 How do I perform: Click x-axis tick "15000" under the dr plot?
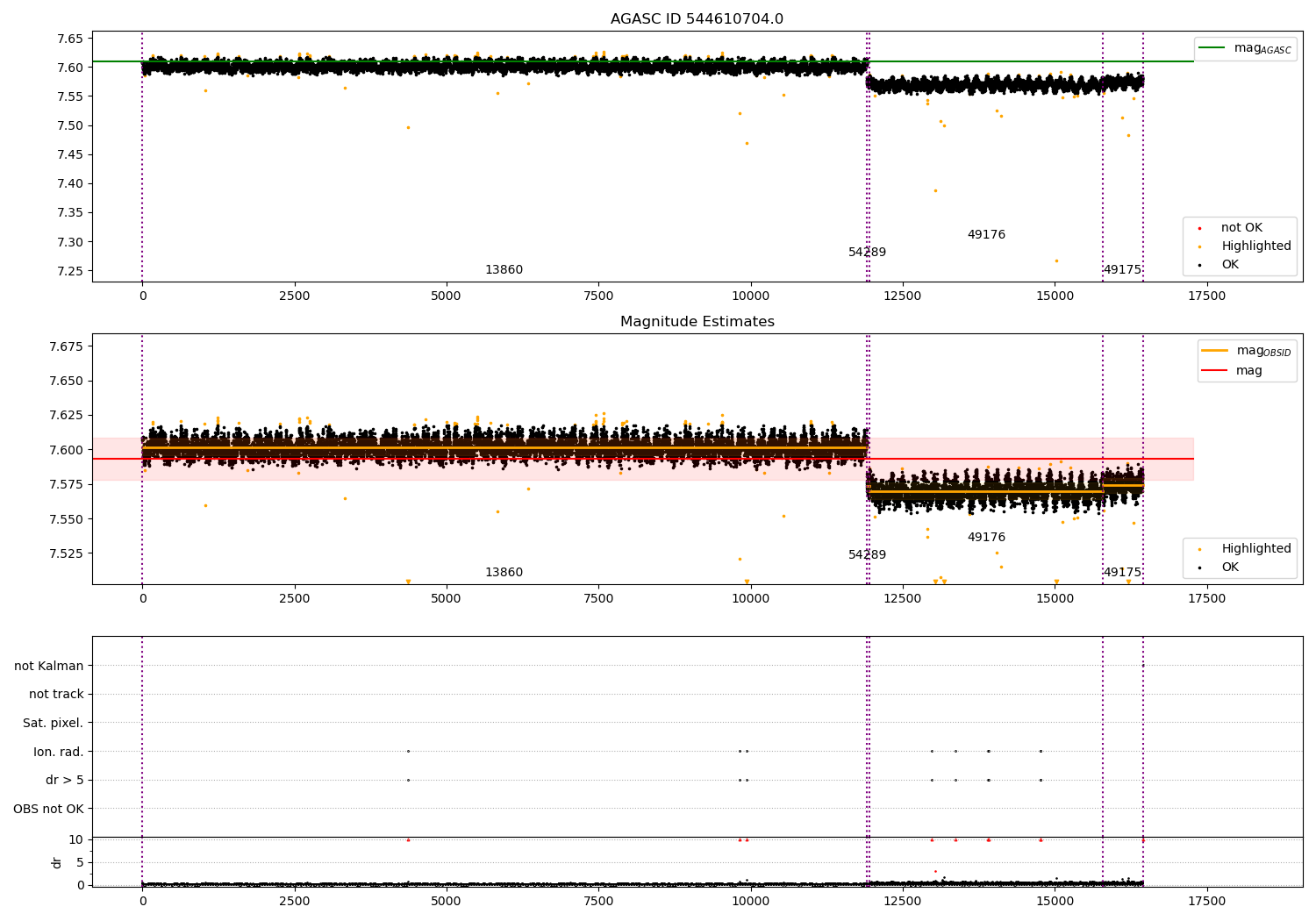(x=1055, y=902)
